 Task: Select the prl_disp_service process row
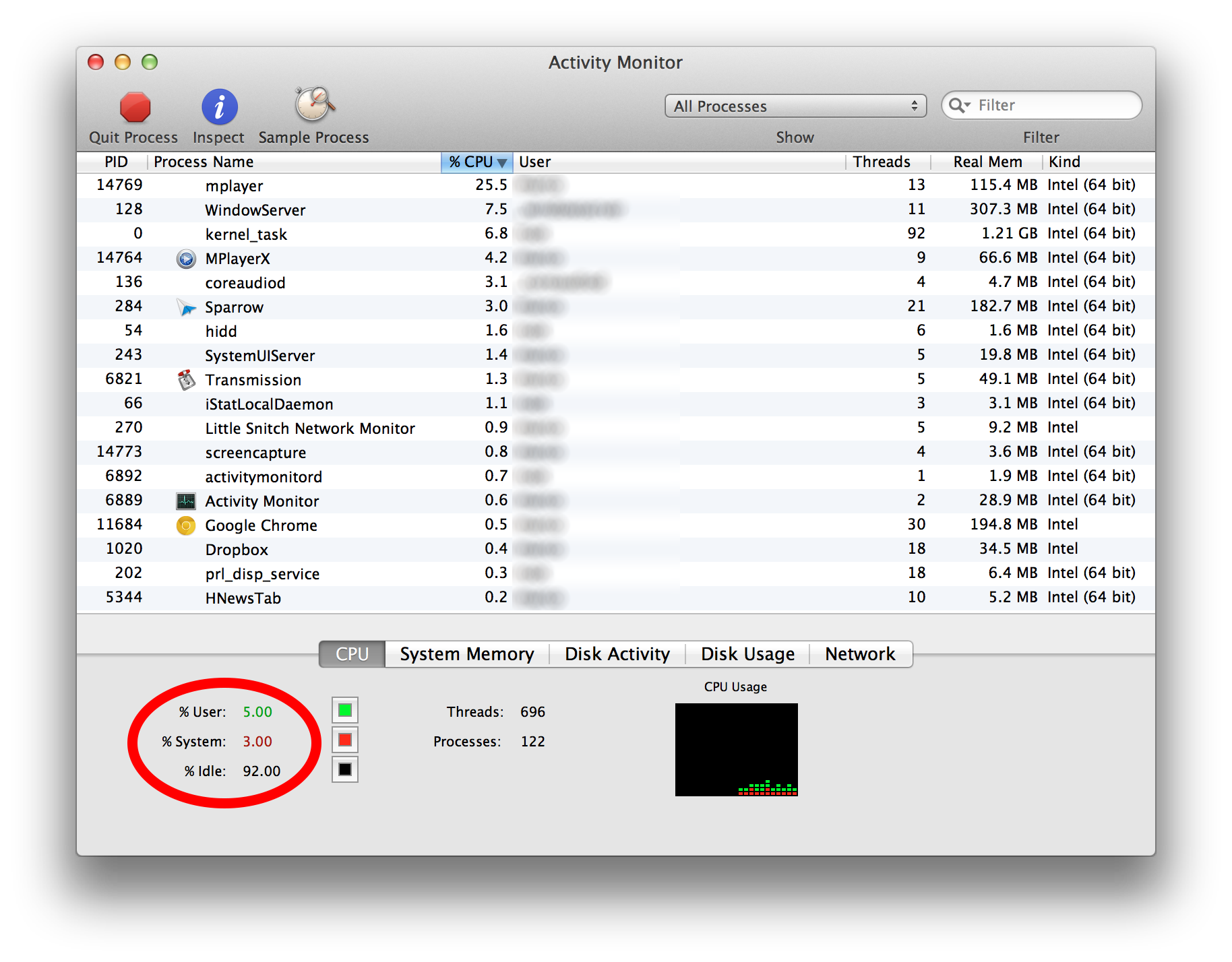[x=616, y=573]
